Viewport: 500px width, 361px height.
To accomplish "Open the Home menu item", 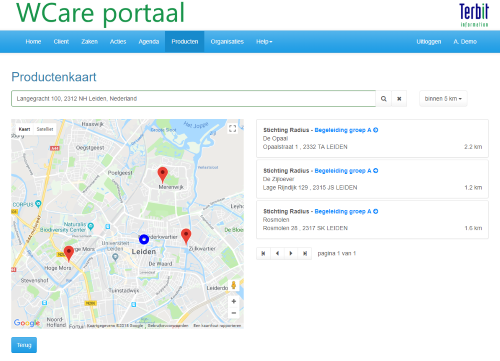I will [33, 42].
